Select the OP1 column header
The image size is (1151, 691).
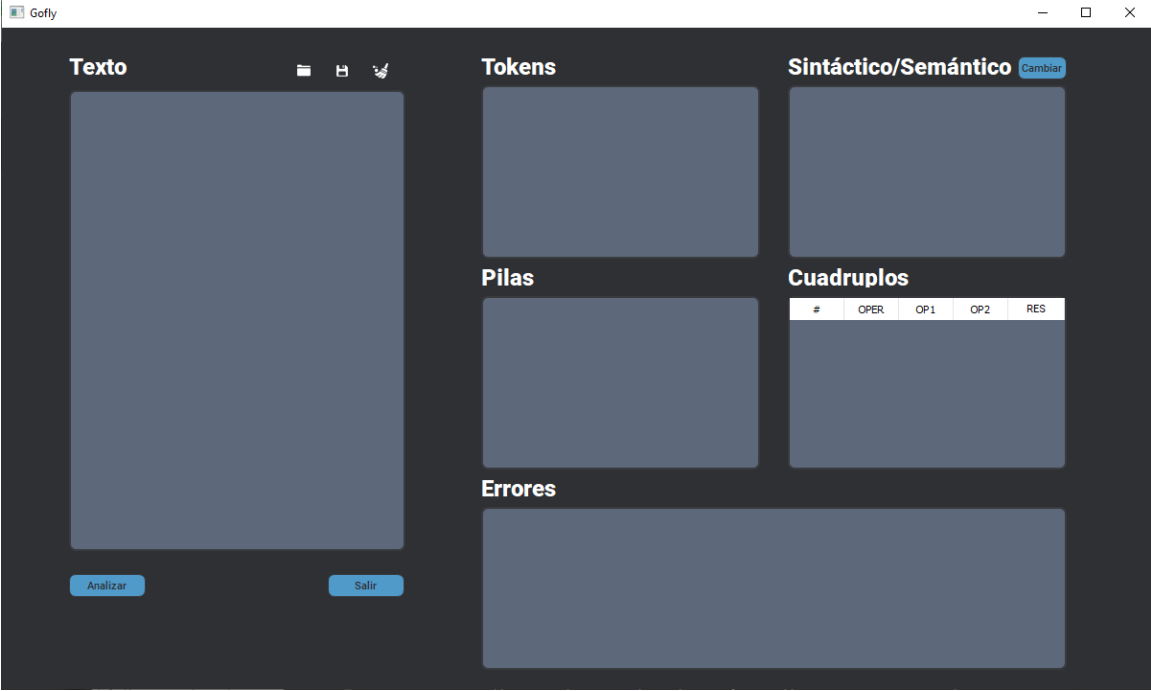(926, 310)
